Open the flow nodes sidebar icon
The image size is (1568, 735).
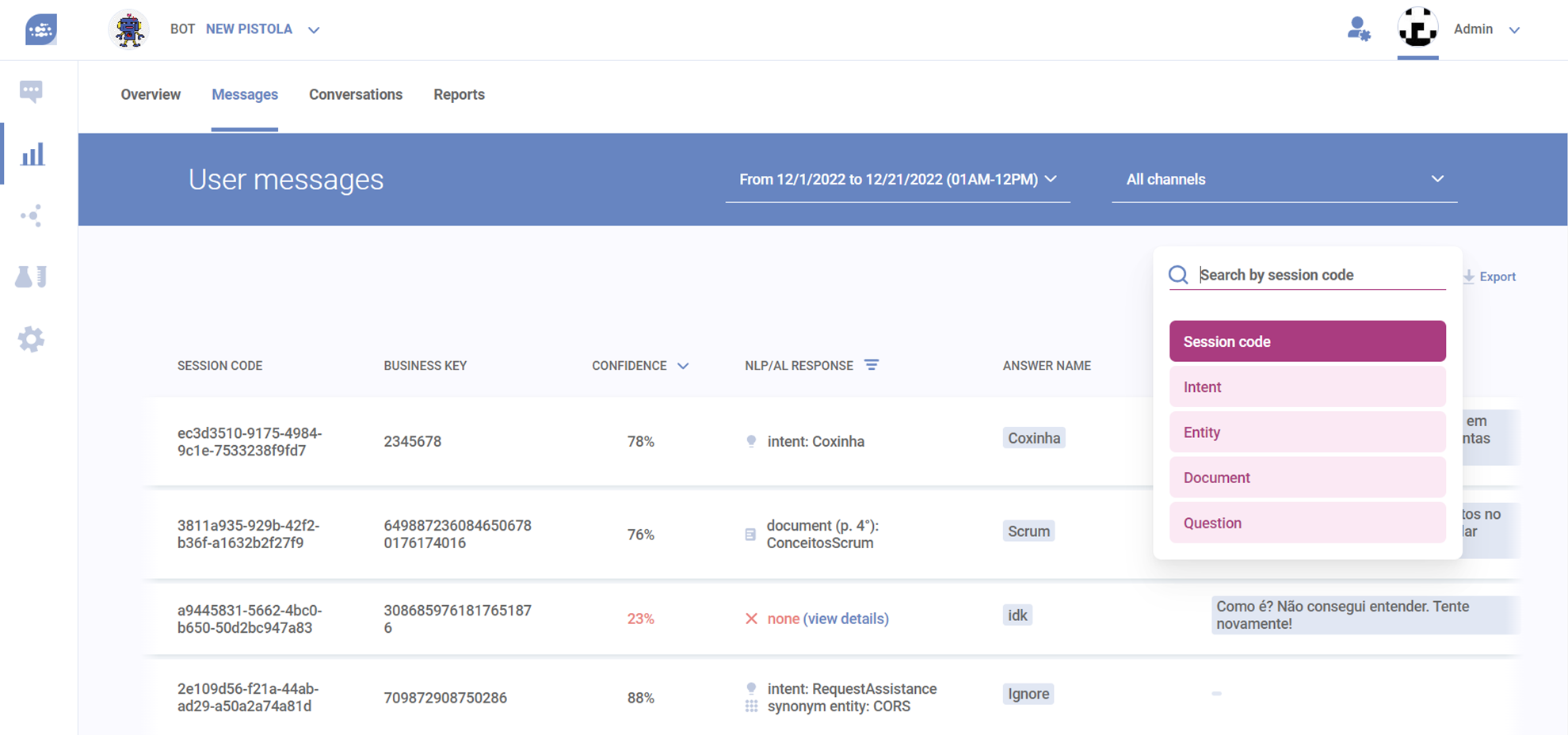[x=32, y=215]
